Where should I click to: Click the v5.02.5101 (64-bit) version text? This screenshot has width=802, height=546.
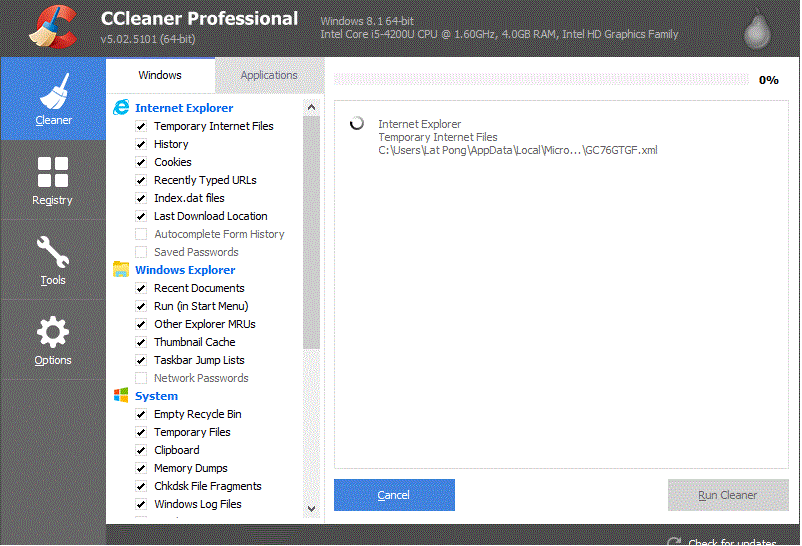[148, 39]
